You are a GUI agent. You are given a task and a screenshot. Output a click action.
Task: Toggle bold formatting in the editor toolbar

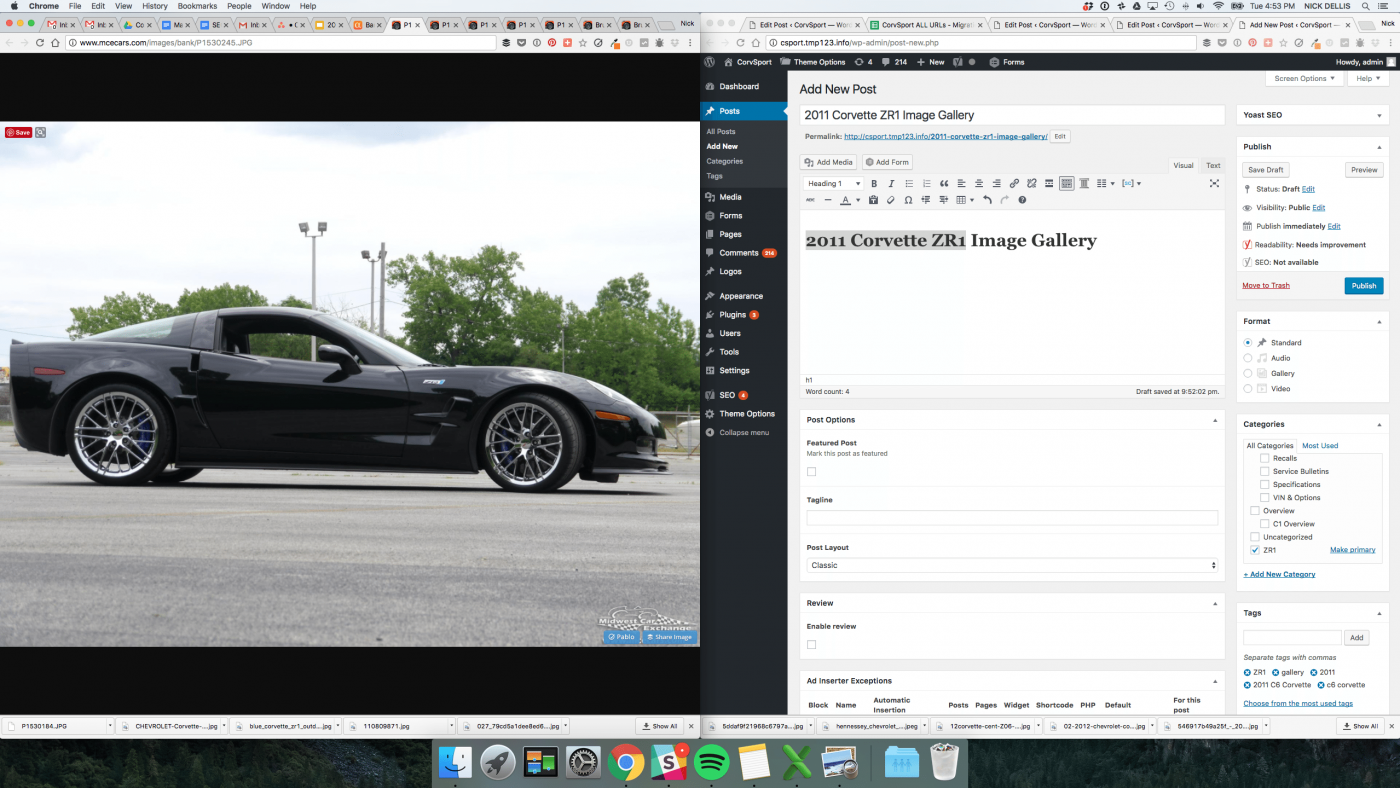click(874, 184)
